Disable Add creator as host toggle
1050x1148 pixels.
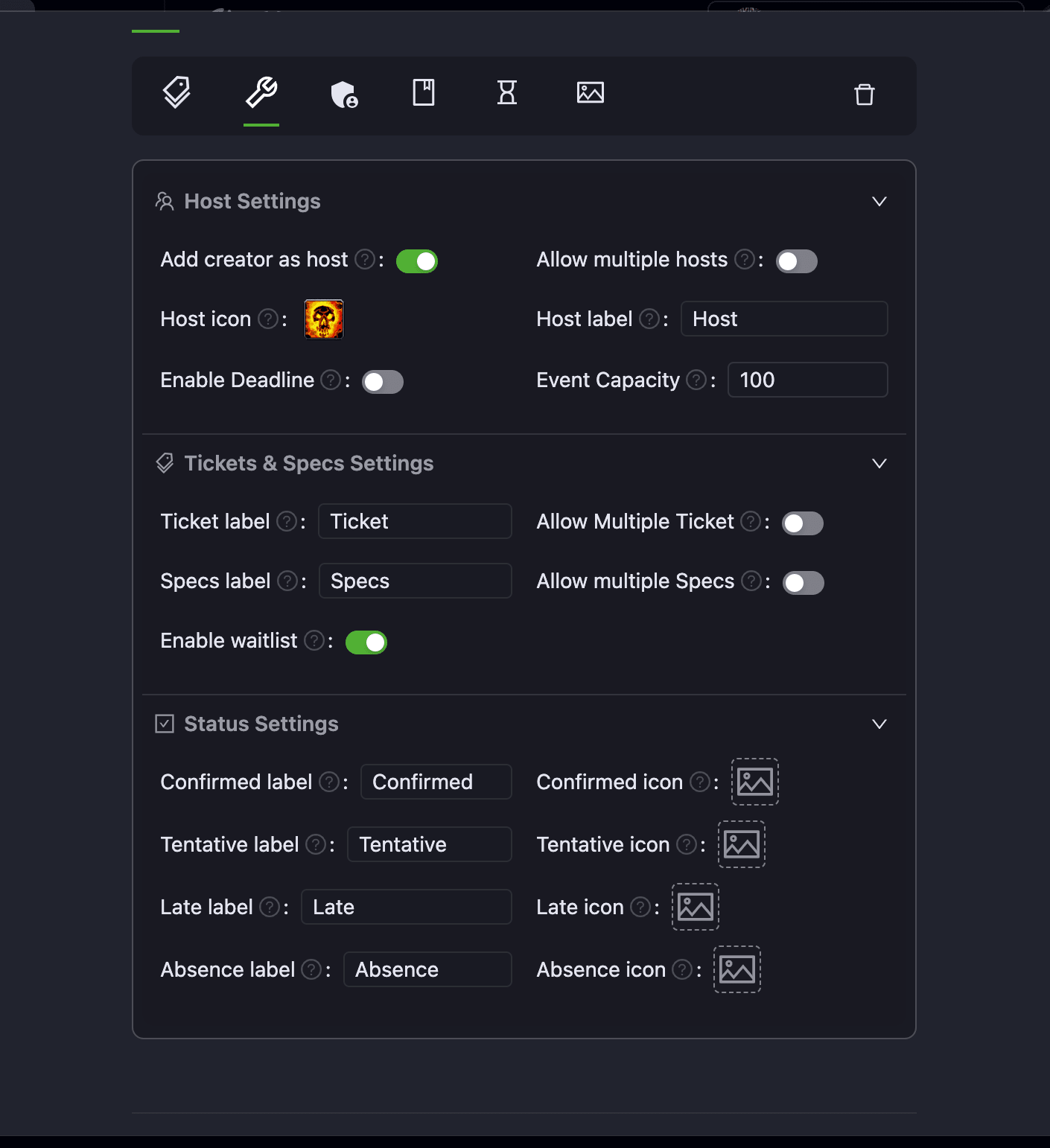[417, 261]
